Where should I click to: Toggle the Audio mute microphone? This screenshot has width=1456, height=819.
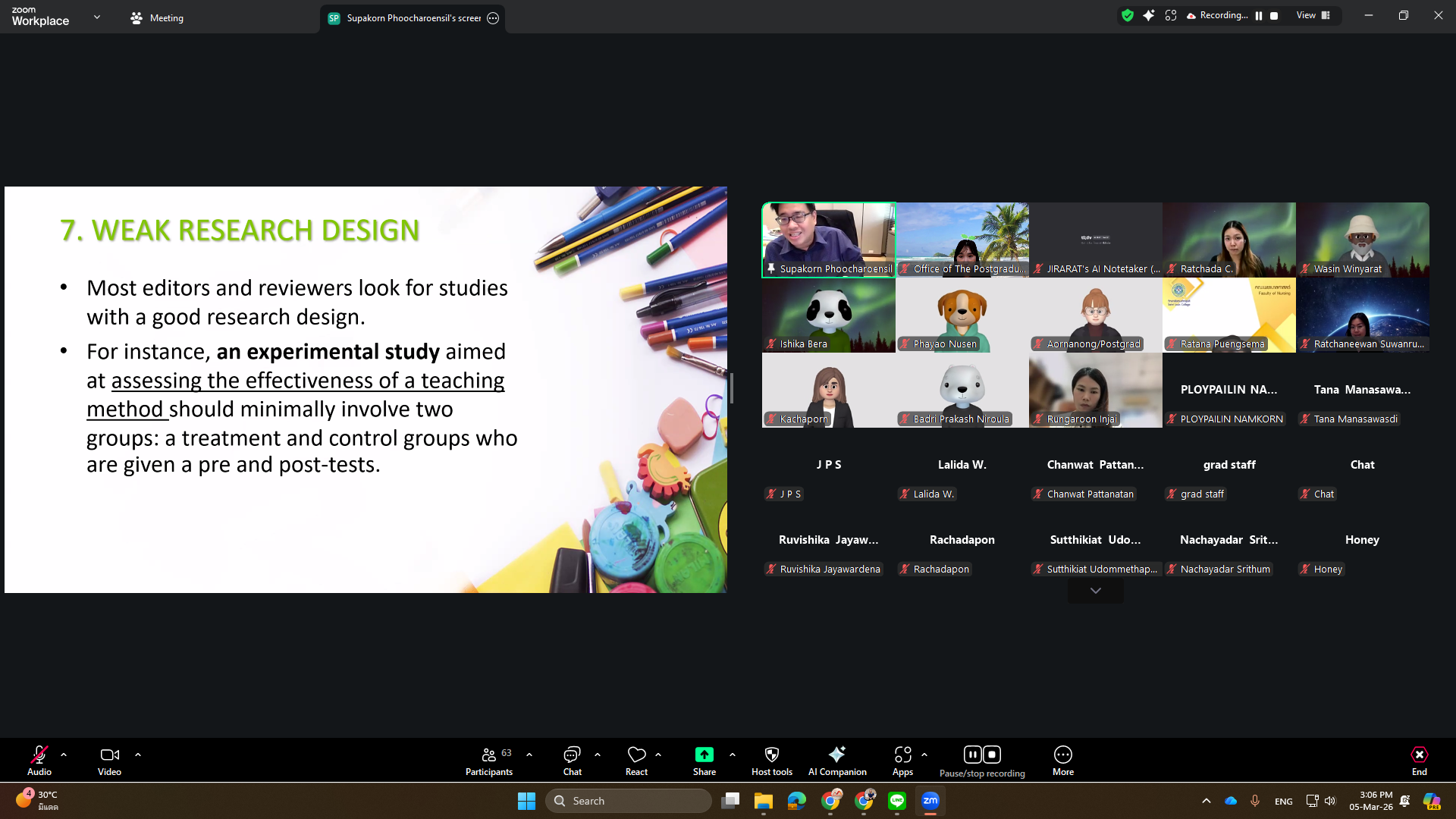pyautogui.click(x=39, y=755)
